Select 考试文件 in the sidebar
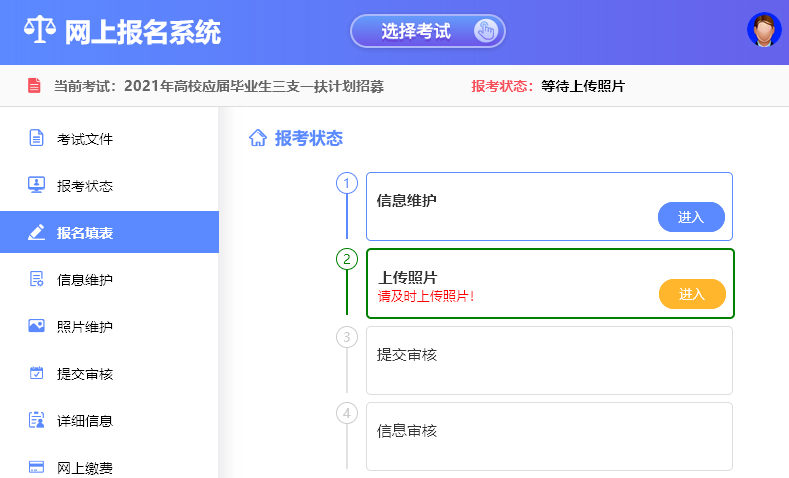Screen dimensions: 789x478 pos(85,138)
